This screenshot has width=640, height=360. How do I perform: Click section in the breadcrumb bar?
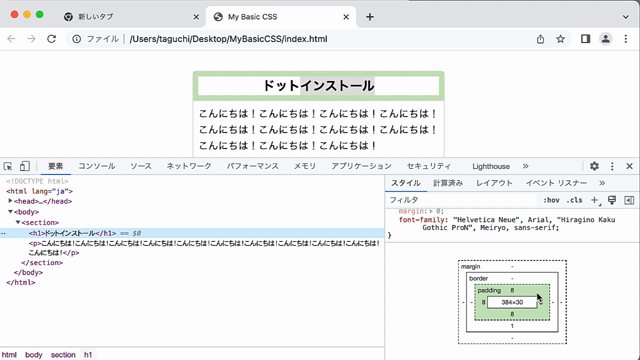coord(63,355)
